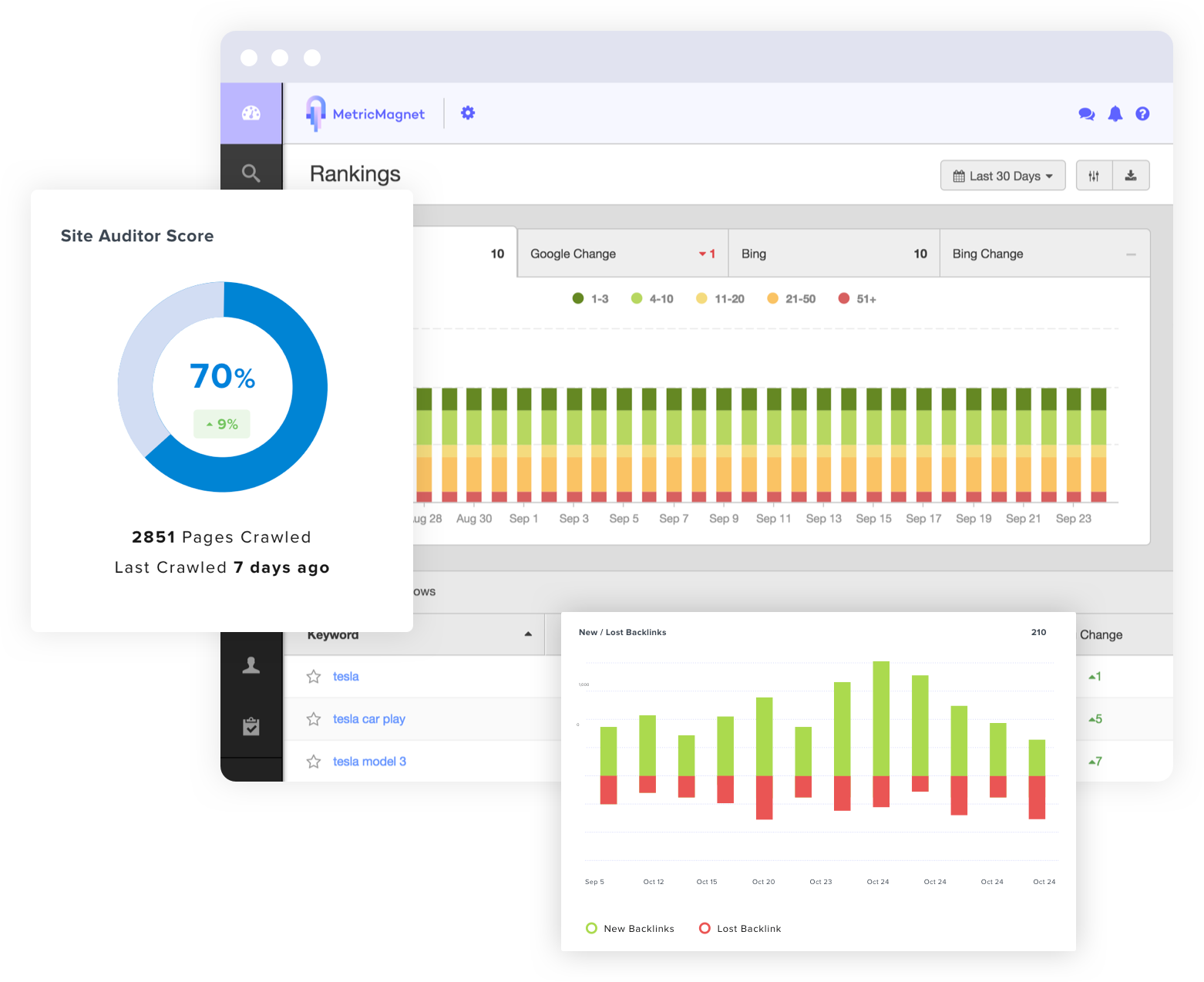The height and width of the screenshot is (982, 1204).
Task: Click the download export button
Action: point(1131,176)
